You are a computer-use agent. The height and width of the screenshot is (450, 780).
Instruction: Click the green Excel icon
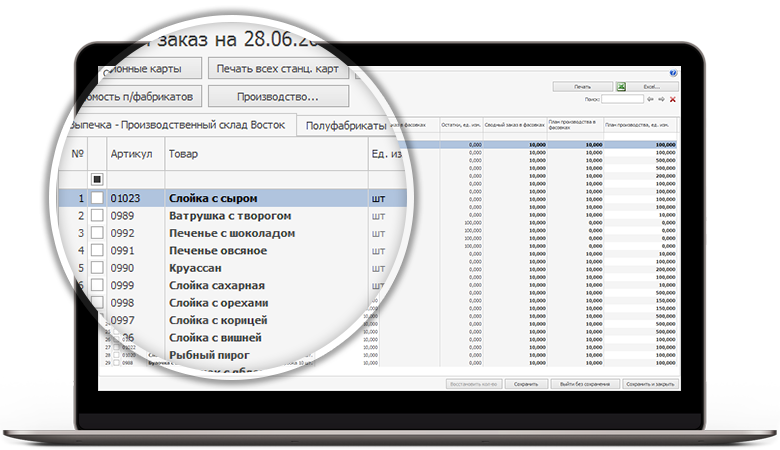[x=620, y=87]
